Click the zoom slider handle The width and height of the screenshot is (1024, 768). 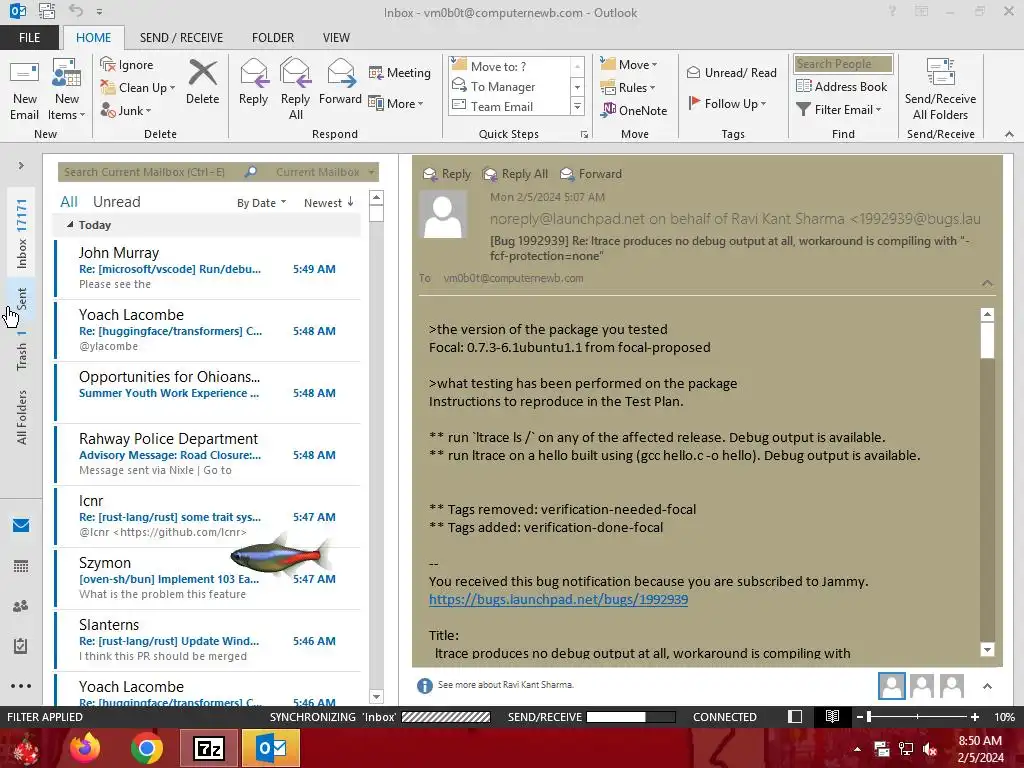[869, 716]
